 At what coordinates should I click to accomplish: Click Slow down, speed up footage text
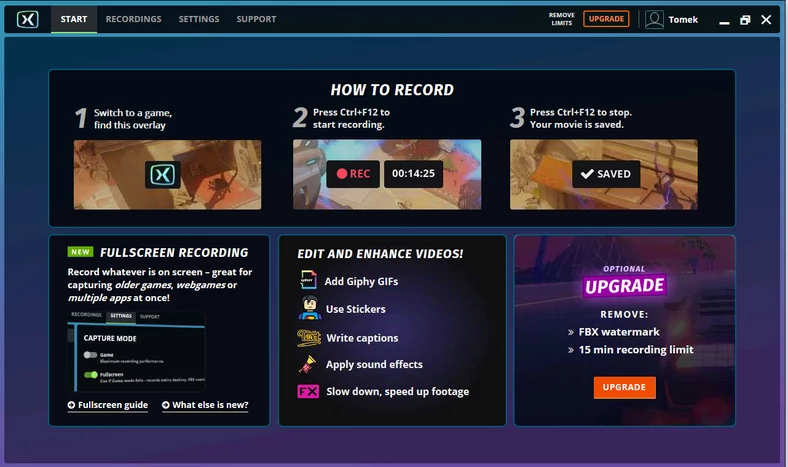click(398, 391)
